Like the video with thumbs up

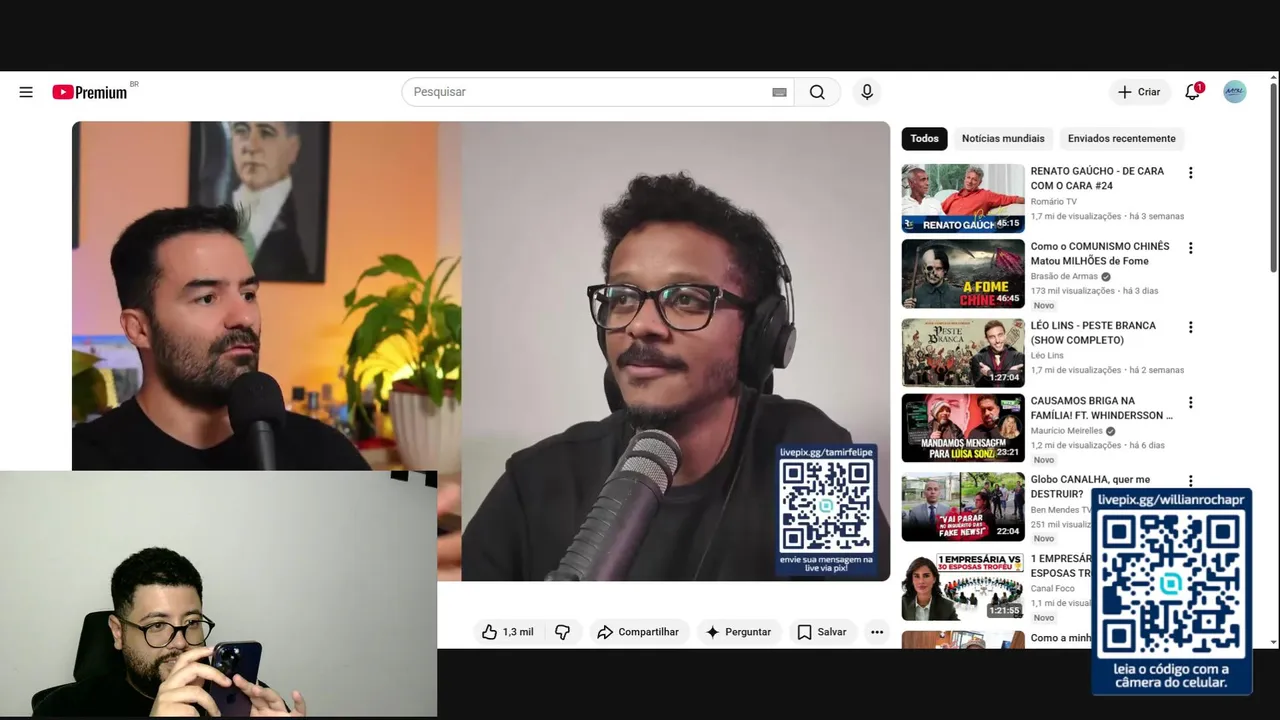click(x=508, y=632)
